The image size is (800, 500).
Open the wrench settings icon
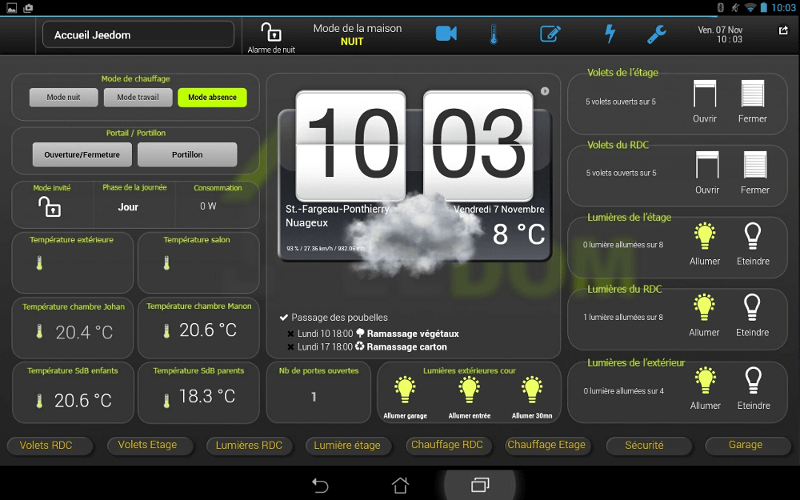[657, 34]
